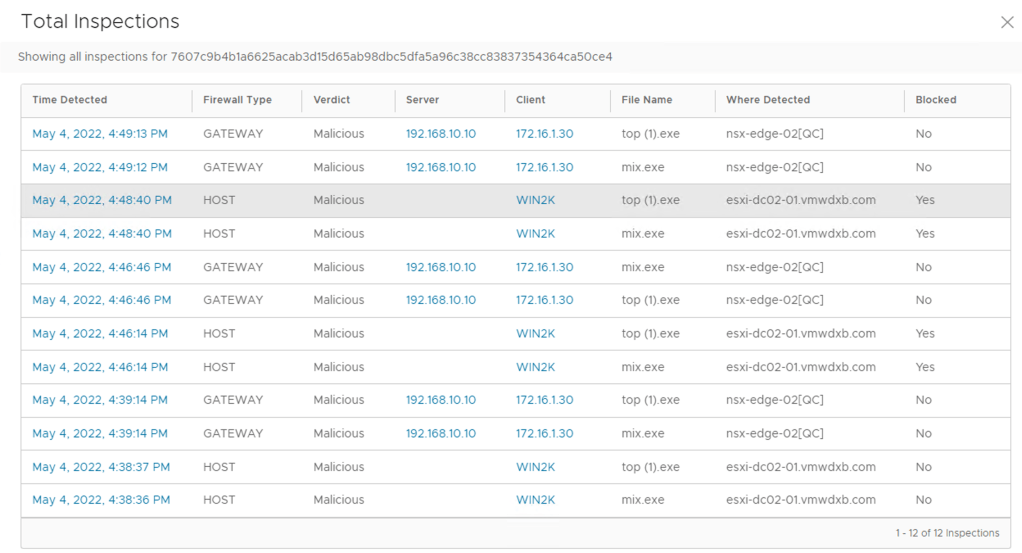Open the May 4, 4:49:12 PM inspection link
Screen dimensions: 1022x553
pos(100,167)
